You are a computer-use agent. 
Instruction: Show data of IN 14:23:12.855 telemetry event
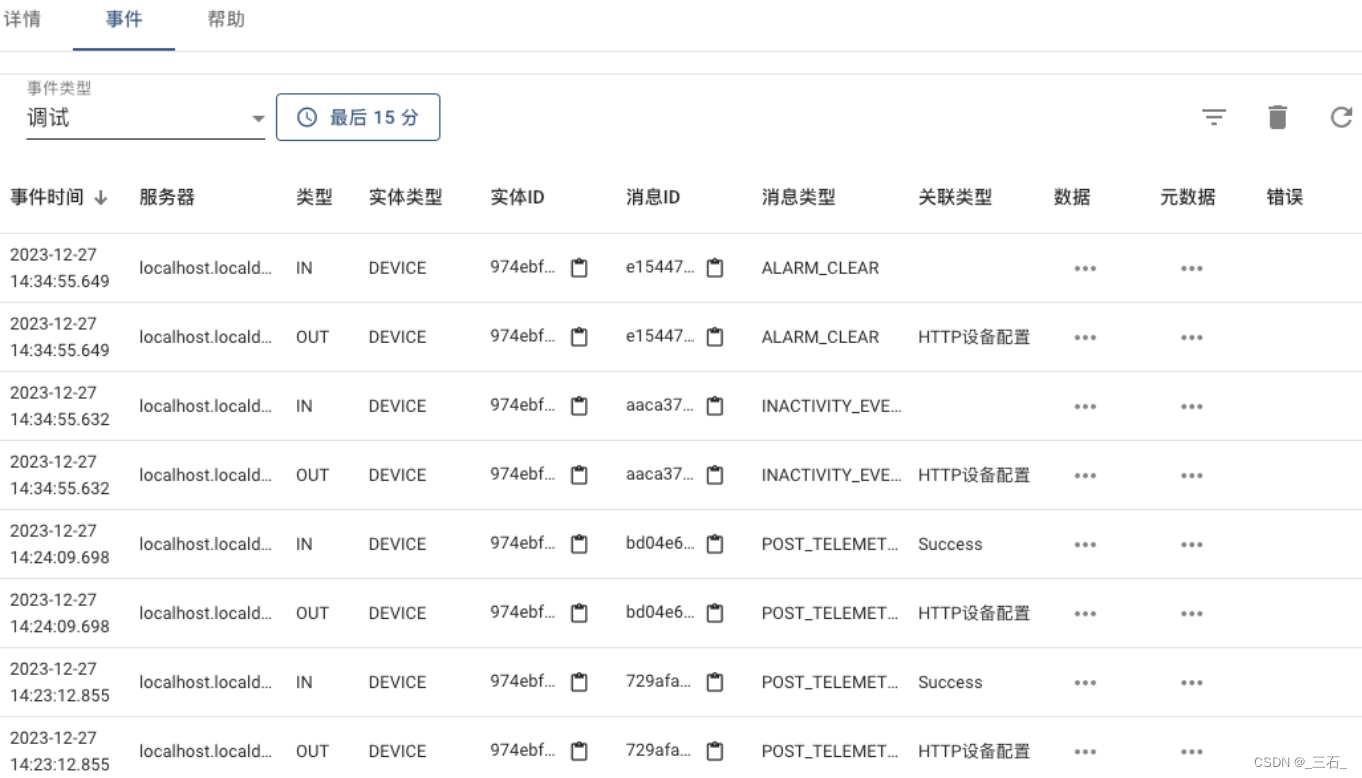[1085, 682]
